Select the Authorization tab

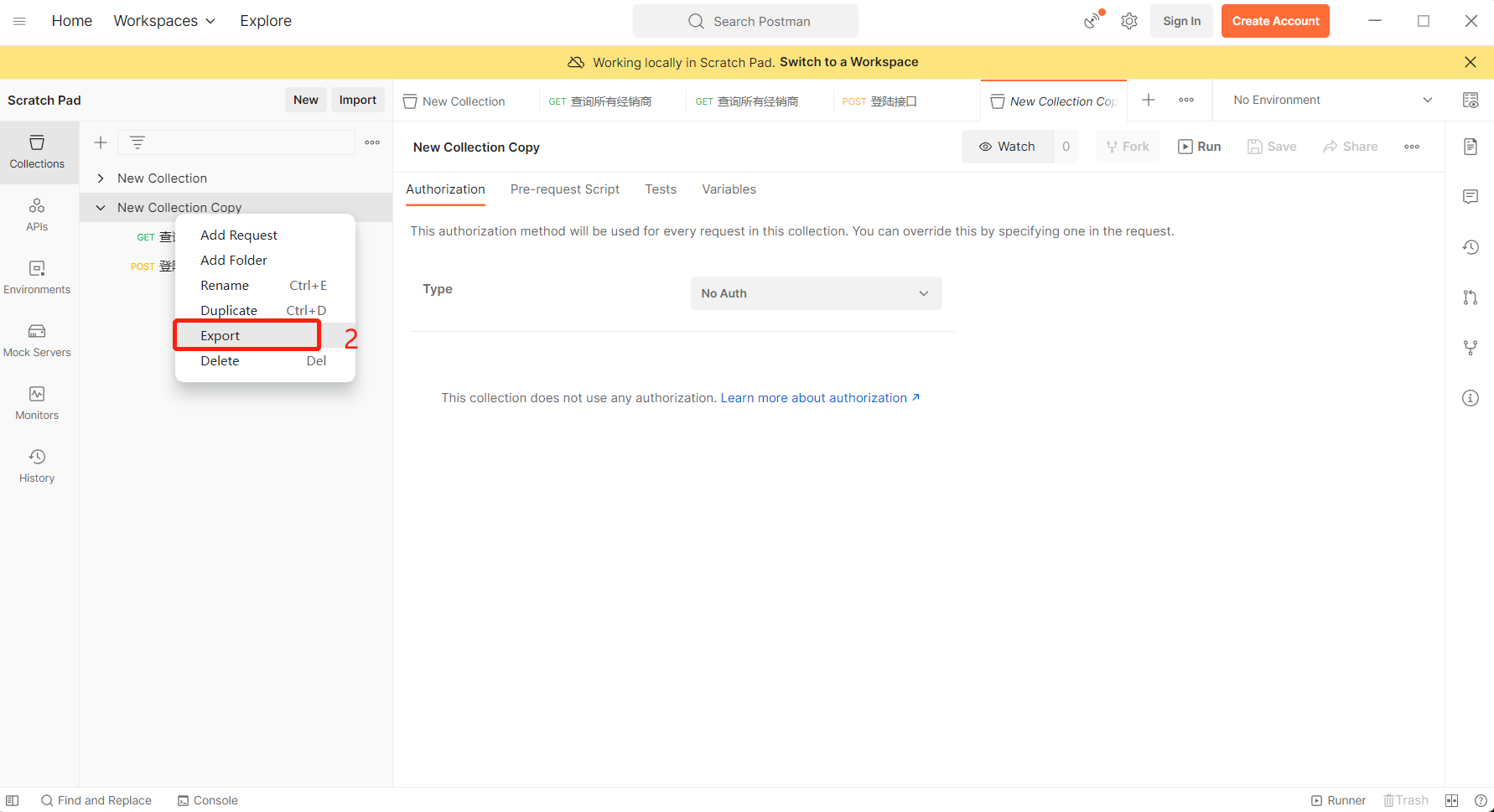[x=445, y=189]
